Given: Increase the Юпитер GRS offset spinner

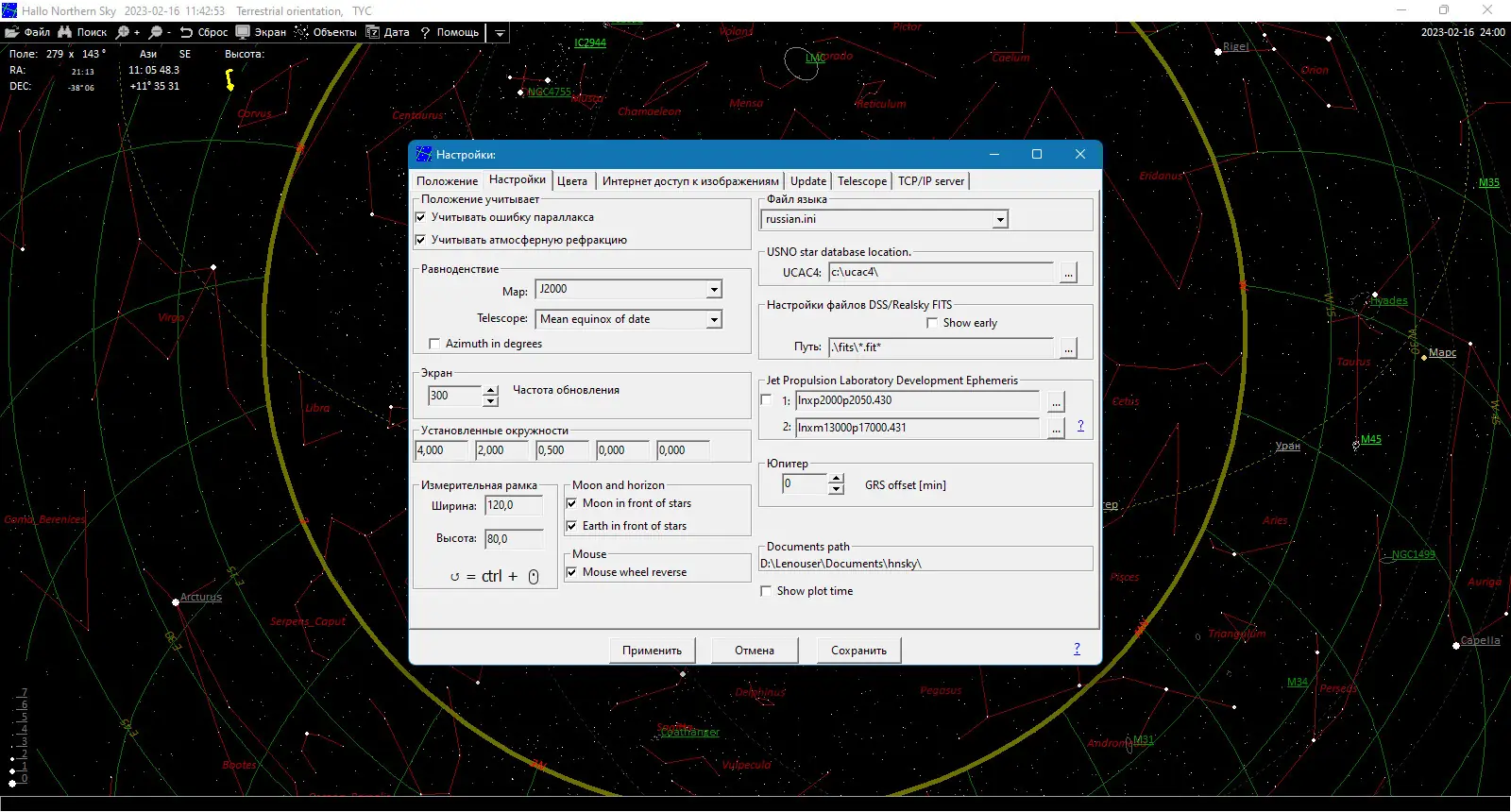Looking at the screenshot, I should [x=836, y=479].
